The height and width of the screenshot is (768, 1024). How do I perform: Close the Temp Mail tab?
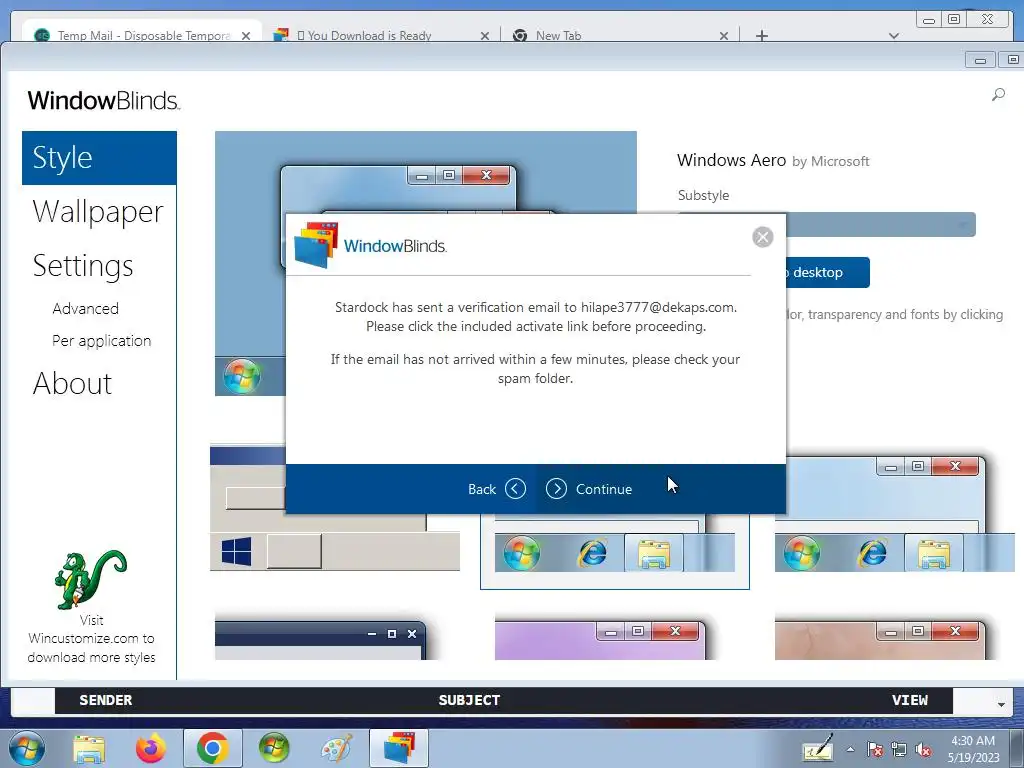tap(246, 36)
